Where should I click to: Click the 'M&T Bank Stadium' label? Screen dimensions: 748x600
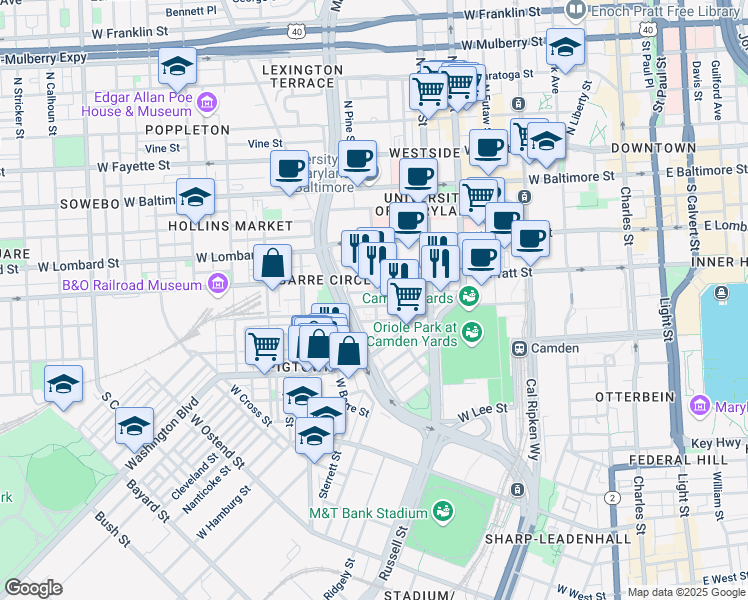click(368, 513)
